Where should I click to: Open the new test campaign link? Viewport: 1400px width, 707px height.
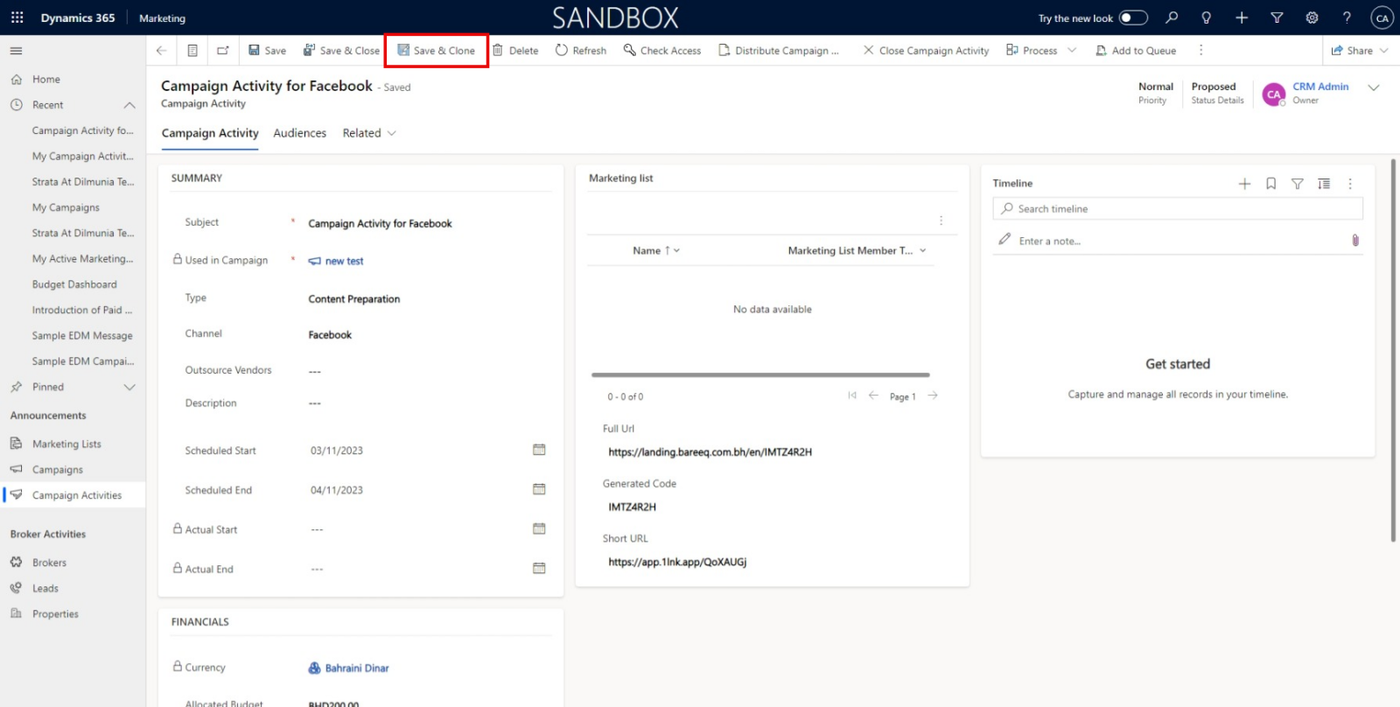point(344,261)
